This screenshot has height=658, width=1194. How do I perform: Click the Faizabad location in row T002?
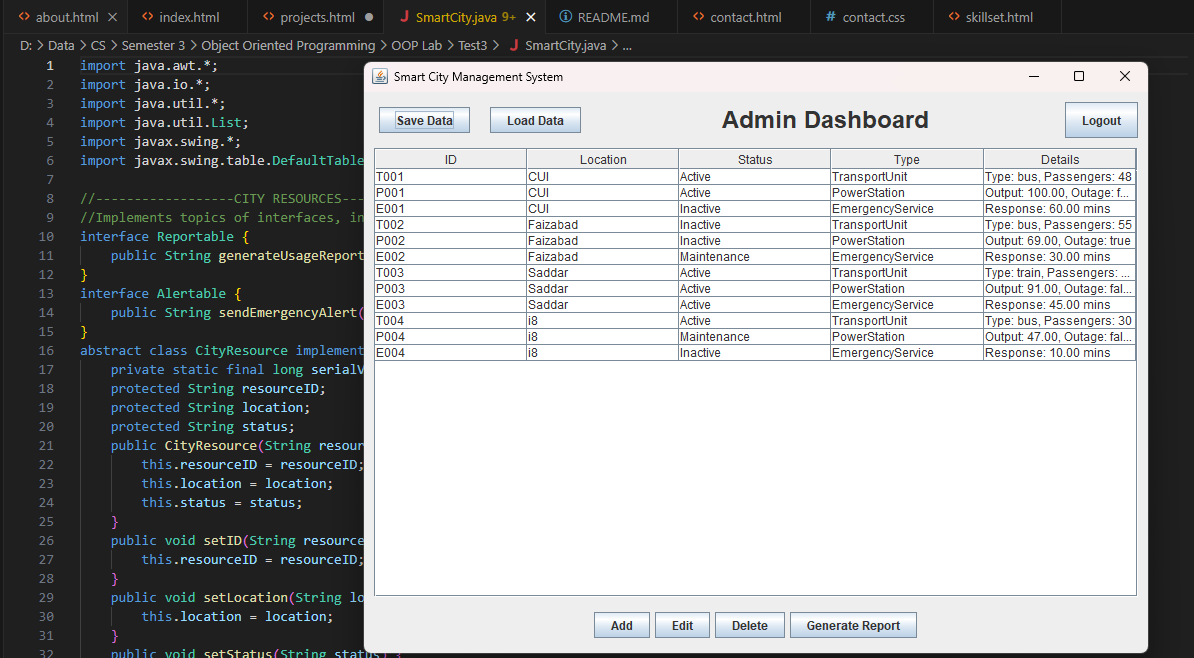tap(603, 225)
